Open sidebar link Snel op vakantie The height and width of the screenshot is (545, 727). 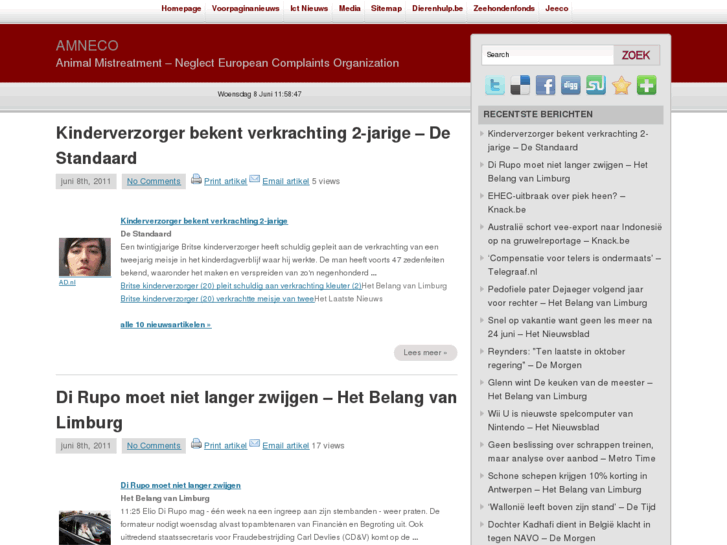coord(570,327)
